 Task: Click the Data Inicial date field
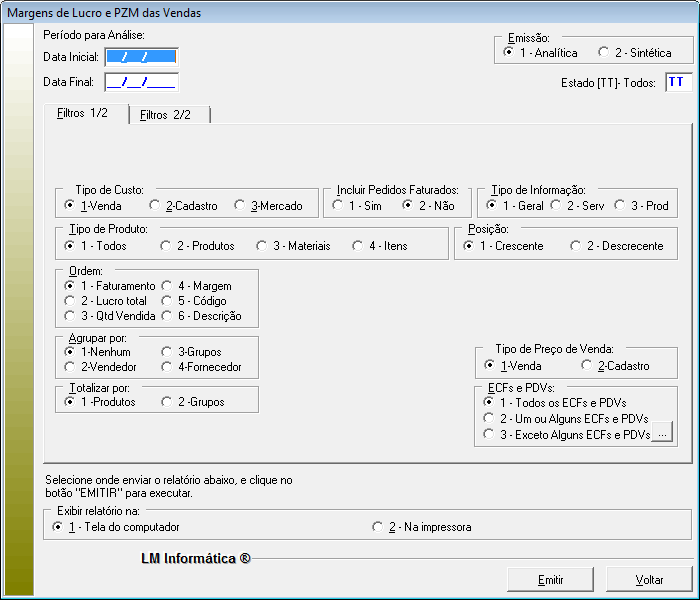(141, 57)
